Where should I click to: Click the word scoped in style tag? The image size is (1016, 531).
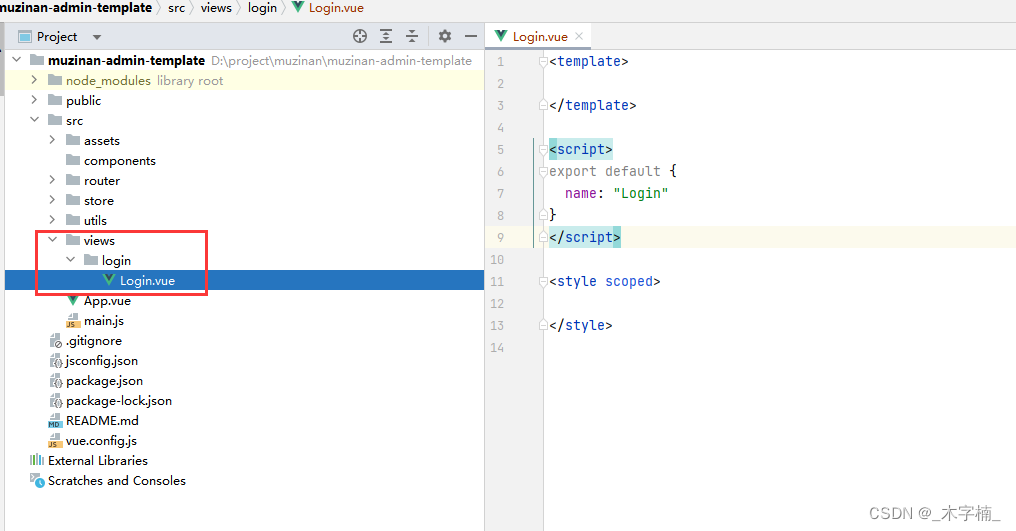point(629,281)
